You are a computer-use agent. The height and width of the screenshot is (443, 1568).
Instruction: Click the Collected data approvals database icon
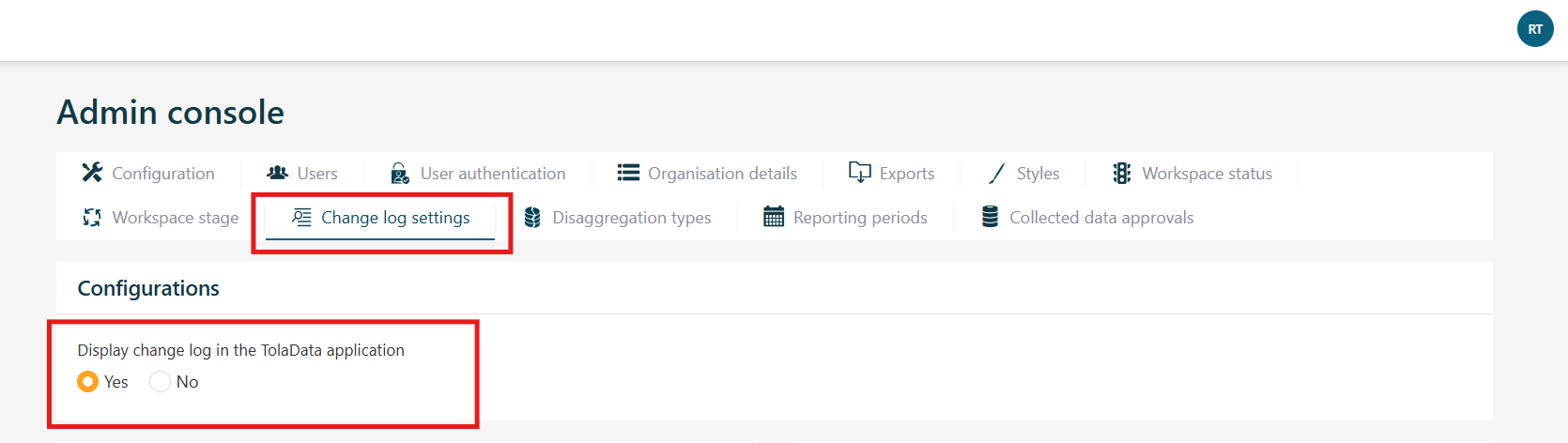[990, 218]
